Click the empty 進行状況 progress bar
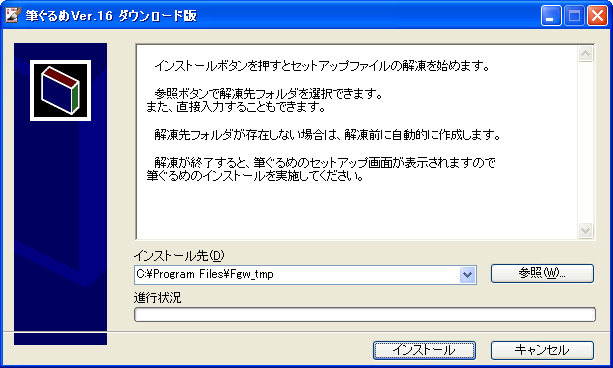 point(365,314)
